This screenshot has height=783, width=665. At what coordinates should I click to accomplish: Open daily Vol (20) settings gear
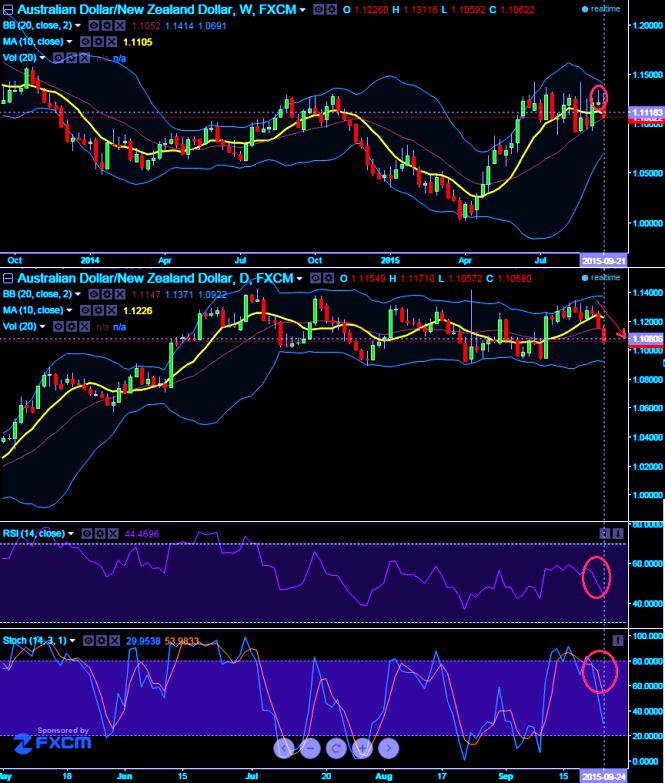(x=71, y=327)
